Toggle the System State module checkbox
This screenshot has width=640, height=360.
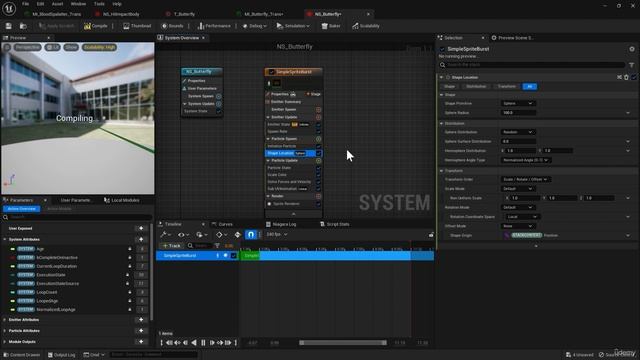tap(219, 111)
